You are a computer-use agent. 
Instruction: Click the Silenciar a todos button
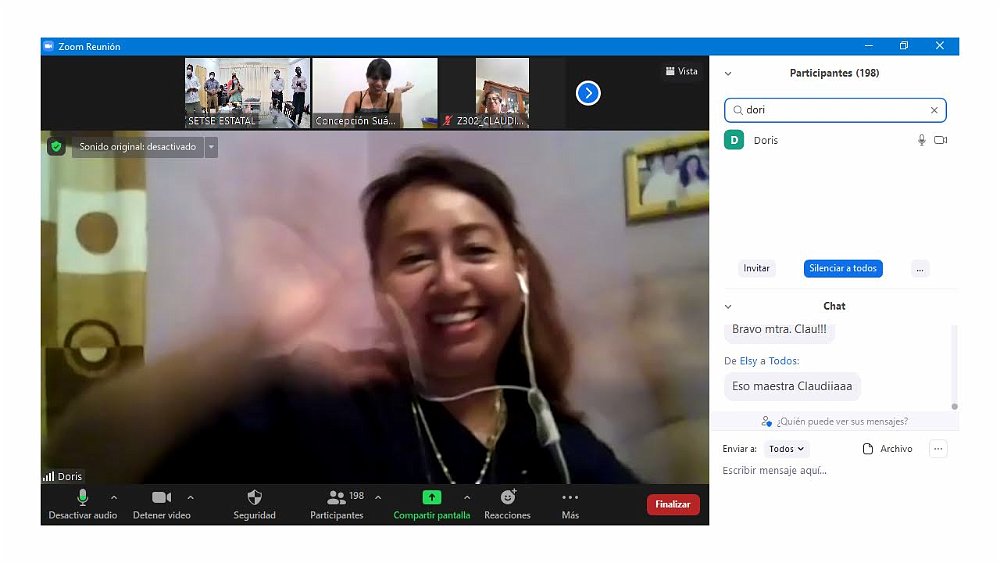click(843, 268)
